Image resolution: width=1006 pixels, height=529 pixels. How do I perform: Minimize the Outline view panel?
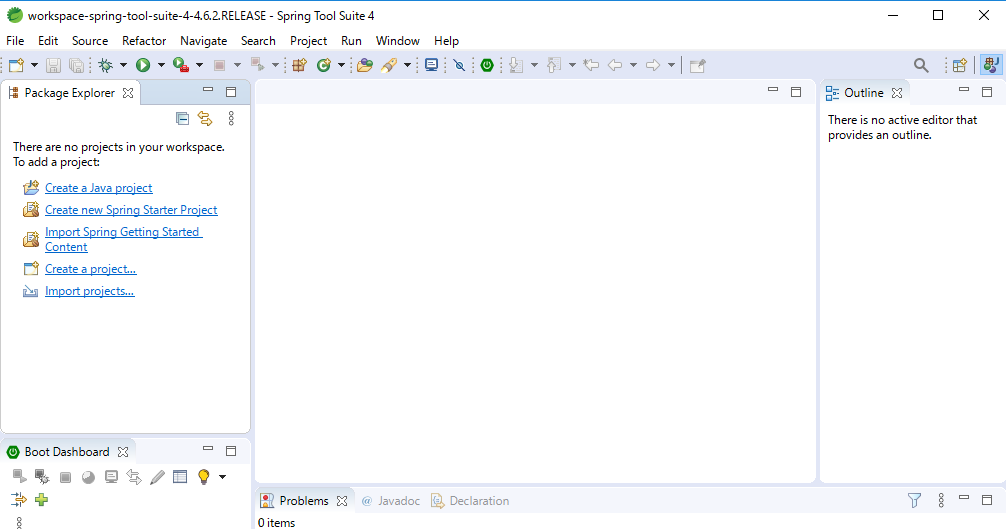[x=964, y=90]
